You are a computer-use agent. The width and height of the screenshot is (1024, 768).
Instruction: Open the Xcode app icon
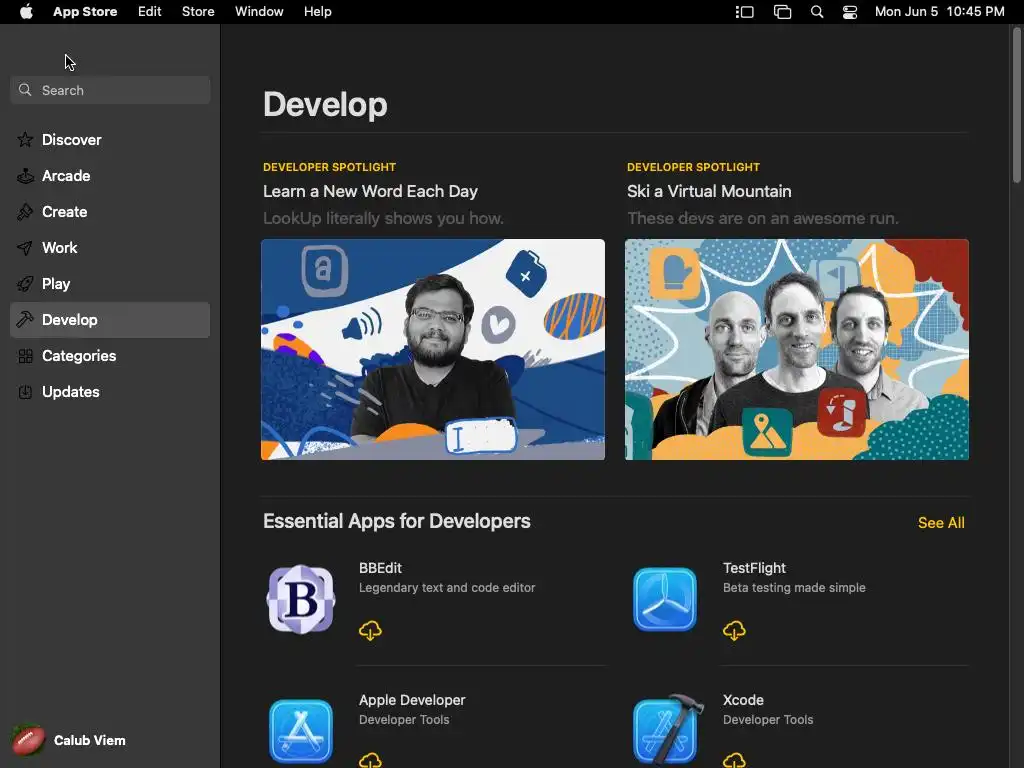click(x=667, y=729)
